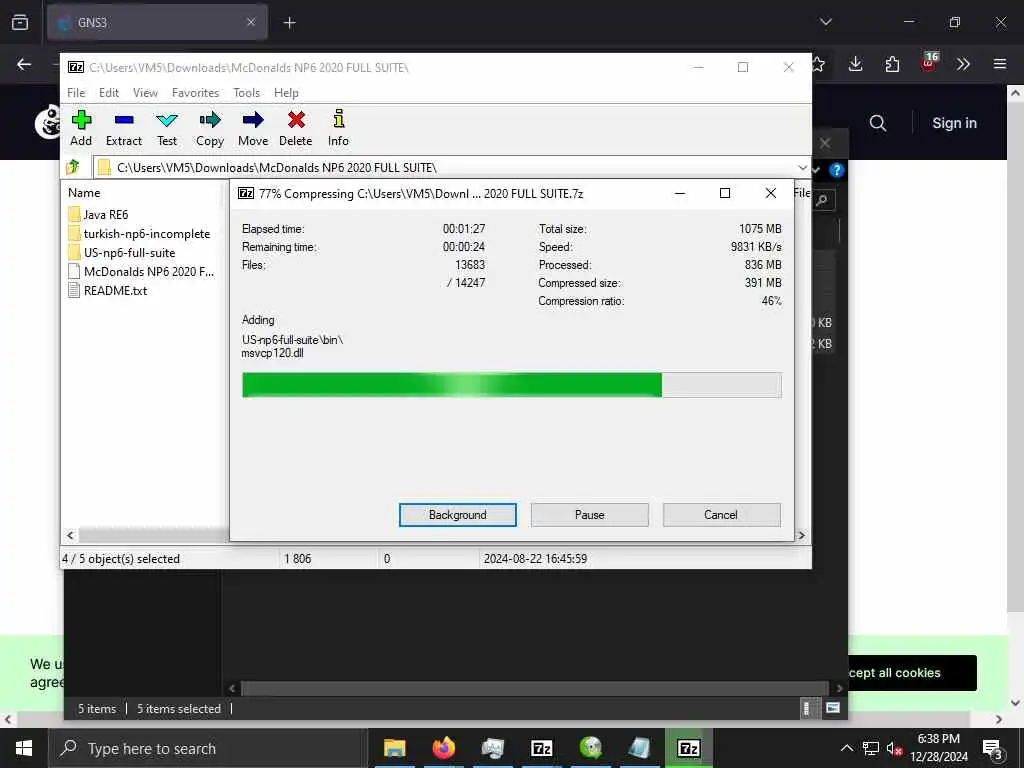Click the GNS3 browser tab

(157, 23)
